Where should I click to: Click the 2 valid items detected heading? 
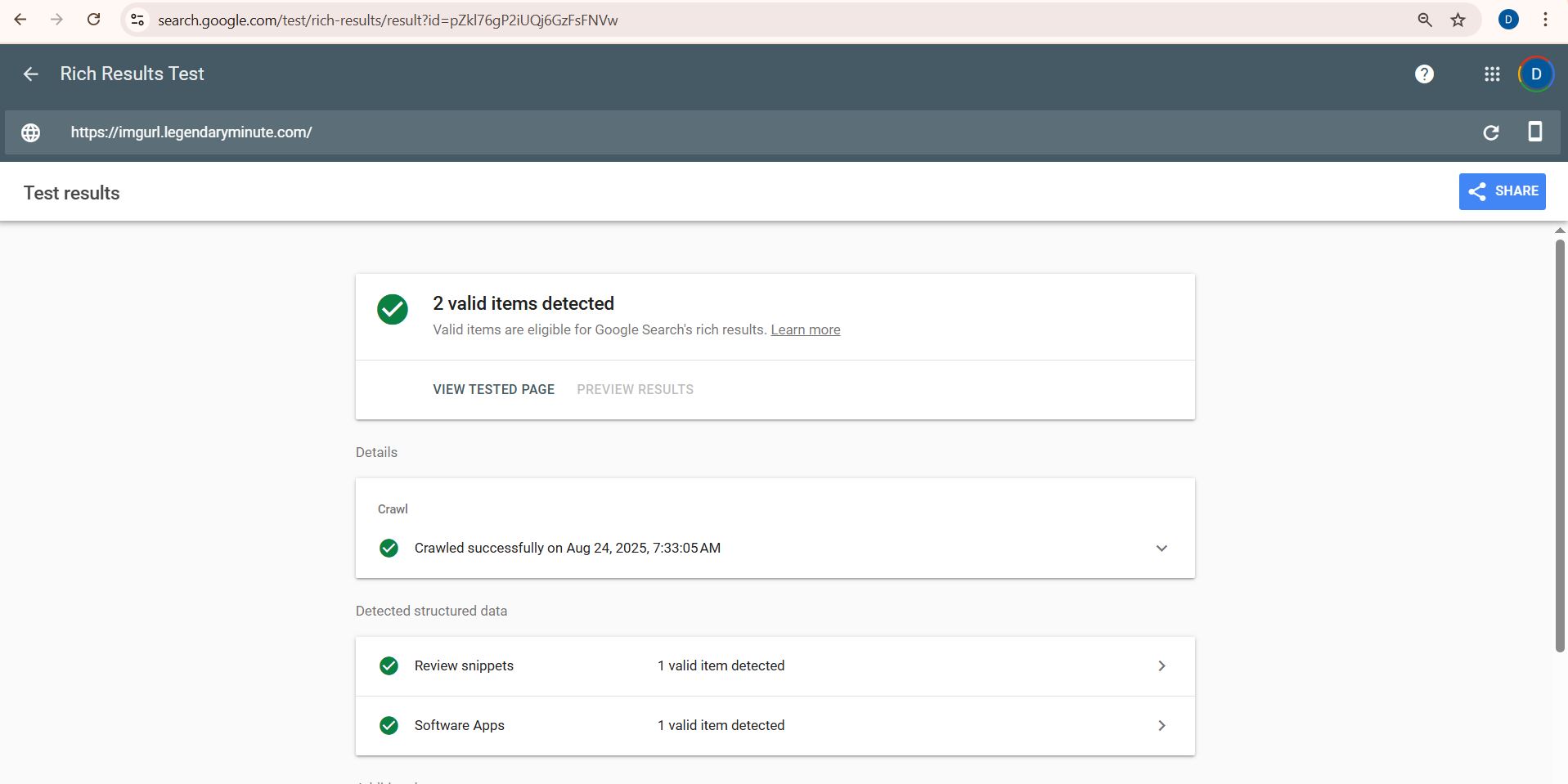pyautogui.click(x=523, y=303)
